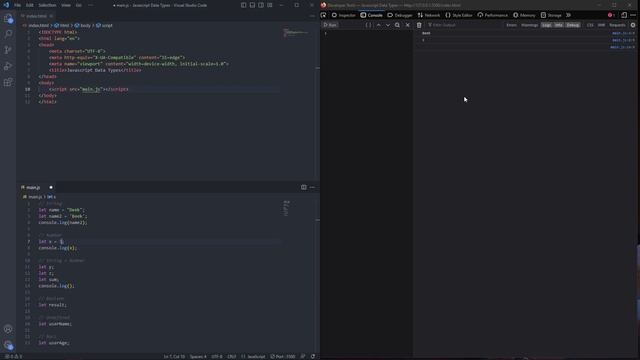Open the Search view in VS Code activity bar
The height and width of the screenshot is (360, 640).
[8, 34]
